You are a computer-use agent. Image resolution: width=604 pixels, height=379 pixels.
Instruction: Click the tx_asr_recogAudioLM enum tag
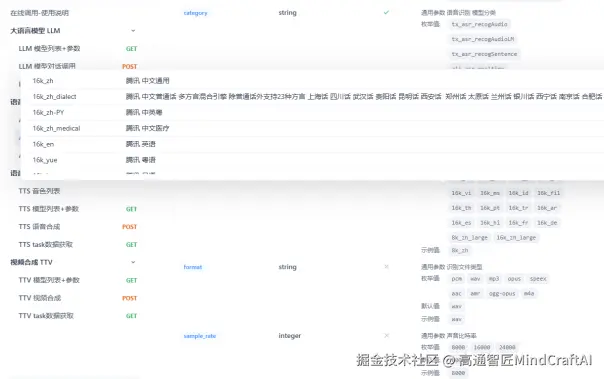483,39
